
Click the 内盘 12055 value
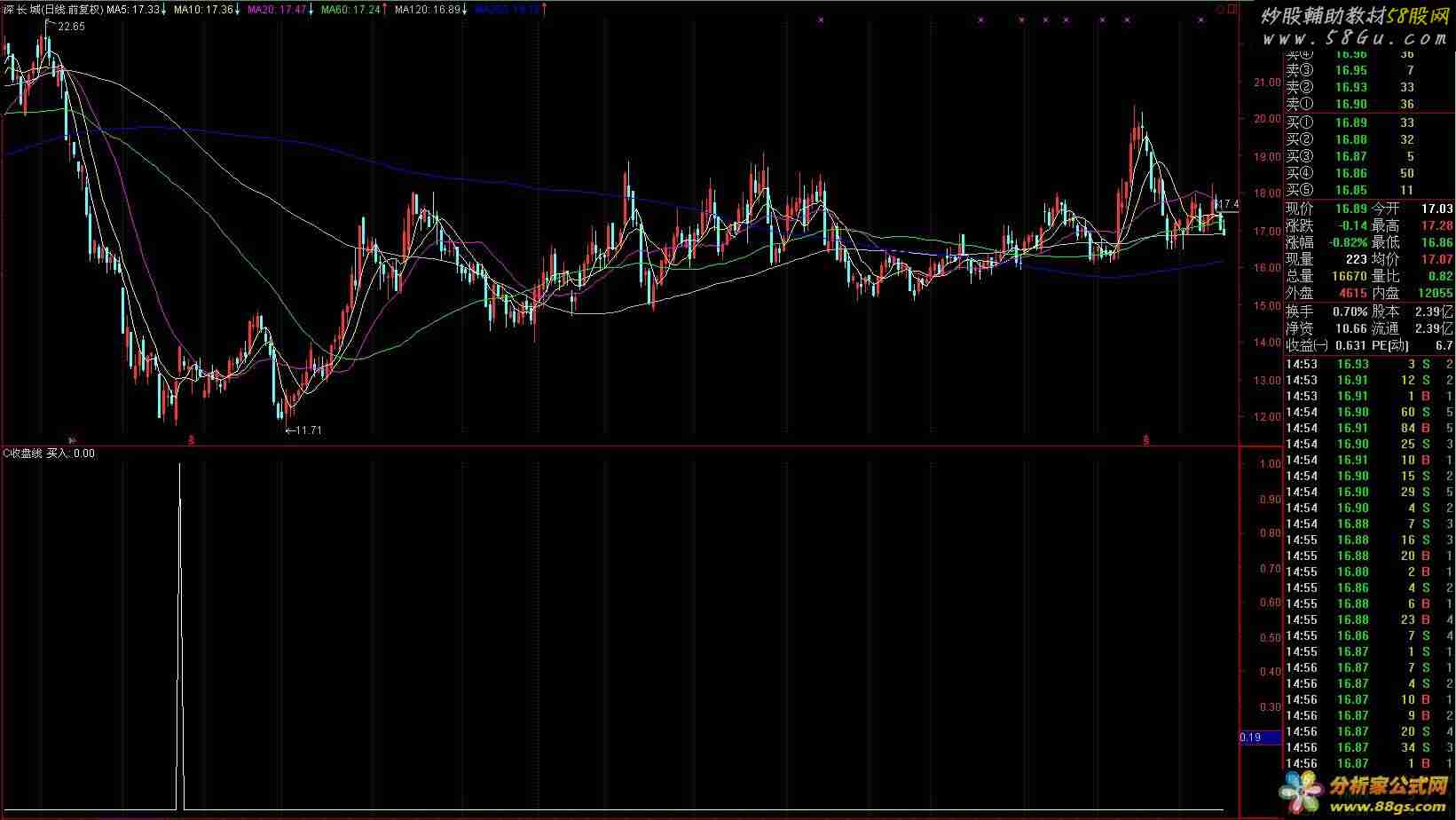(1435, 293)
